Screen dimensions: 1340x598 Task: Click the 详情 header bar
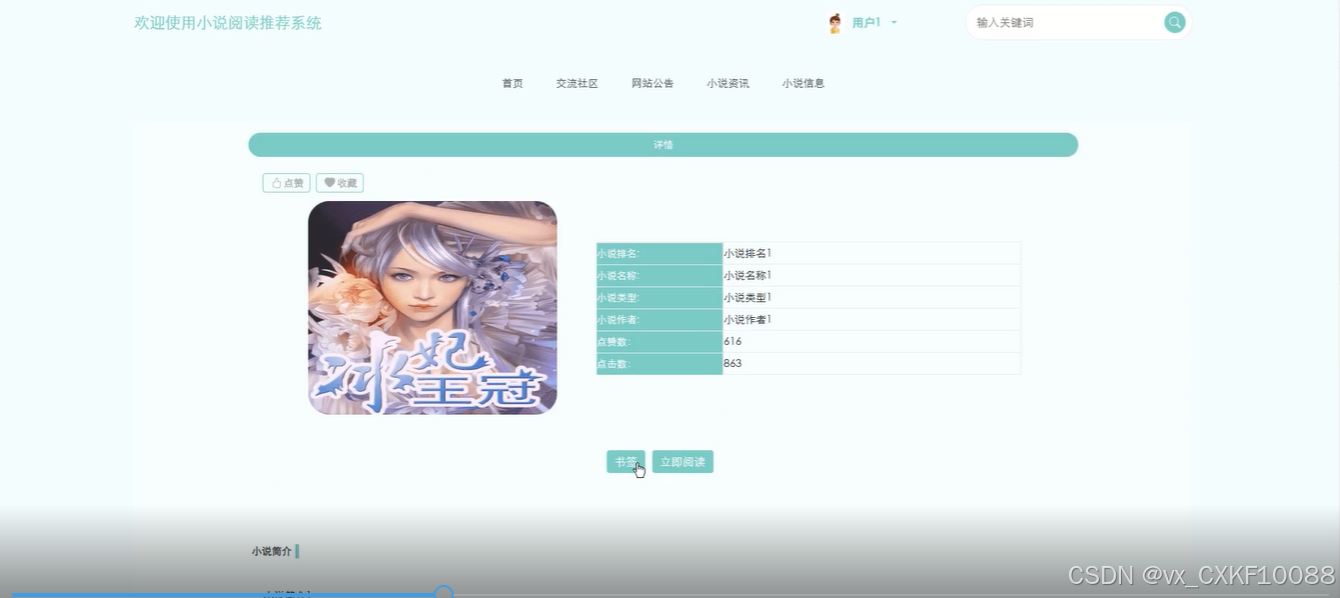tap(663, 145)
